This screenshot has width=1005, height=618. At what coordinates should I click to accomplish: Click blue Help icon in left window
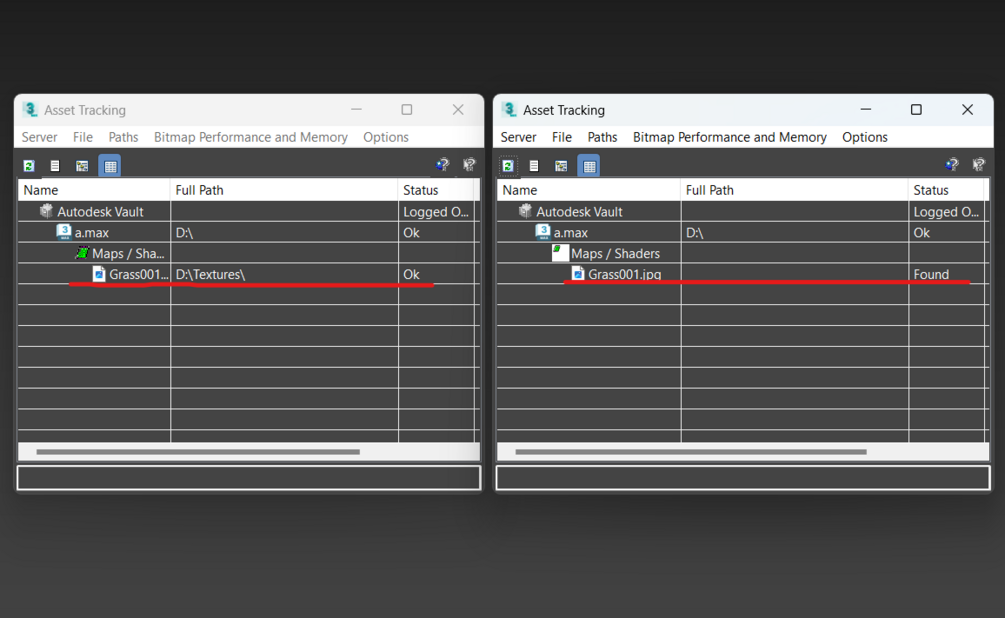tap(443, 165)
